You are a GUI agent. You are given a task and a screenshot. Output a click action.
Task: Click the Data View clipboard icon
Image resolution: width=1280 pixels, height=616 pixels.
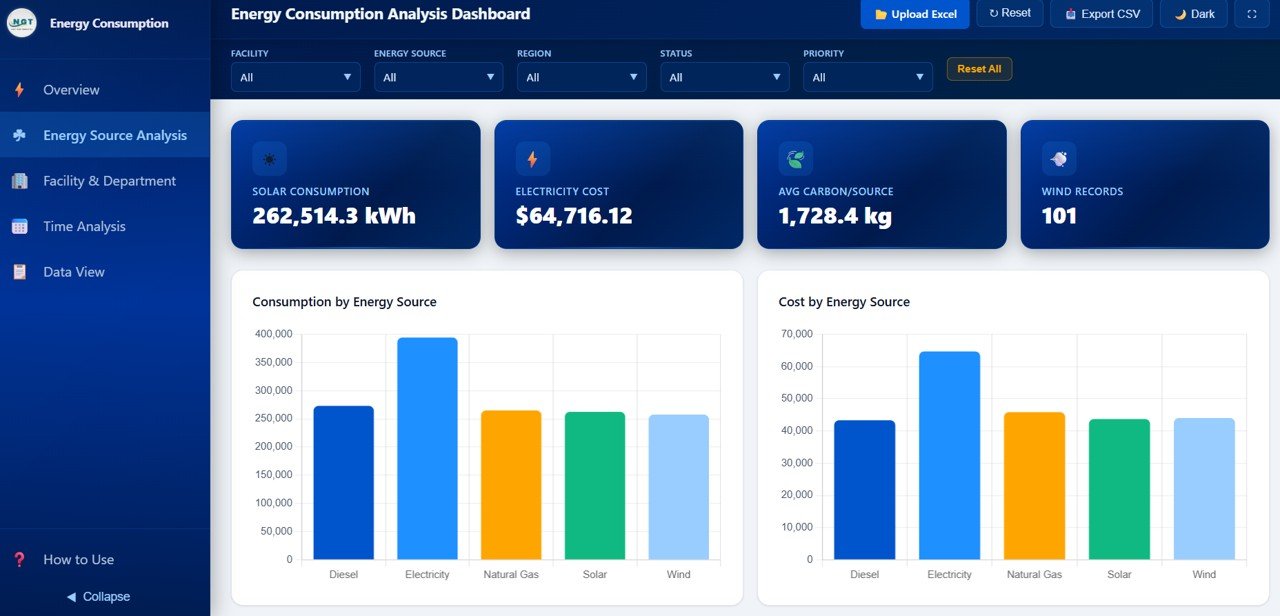[x=20, y=272]
